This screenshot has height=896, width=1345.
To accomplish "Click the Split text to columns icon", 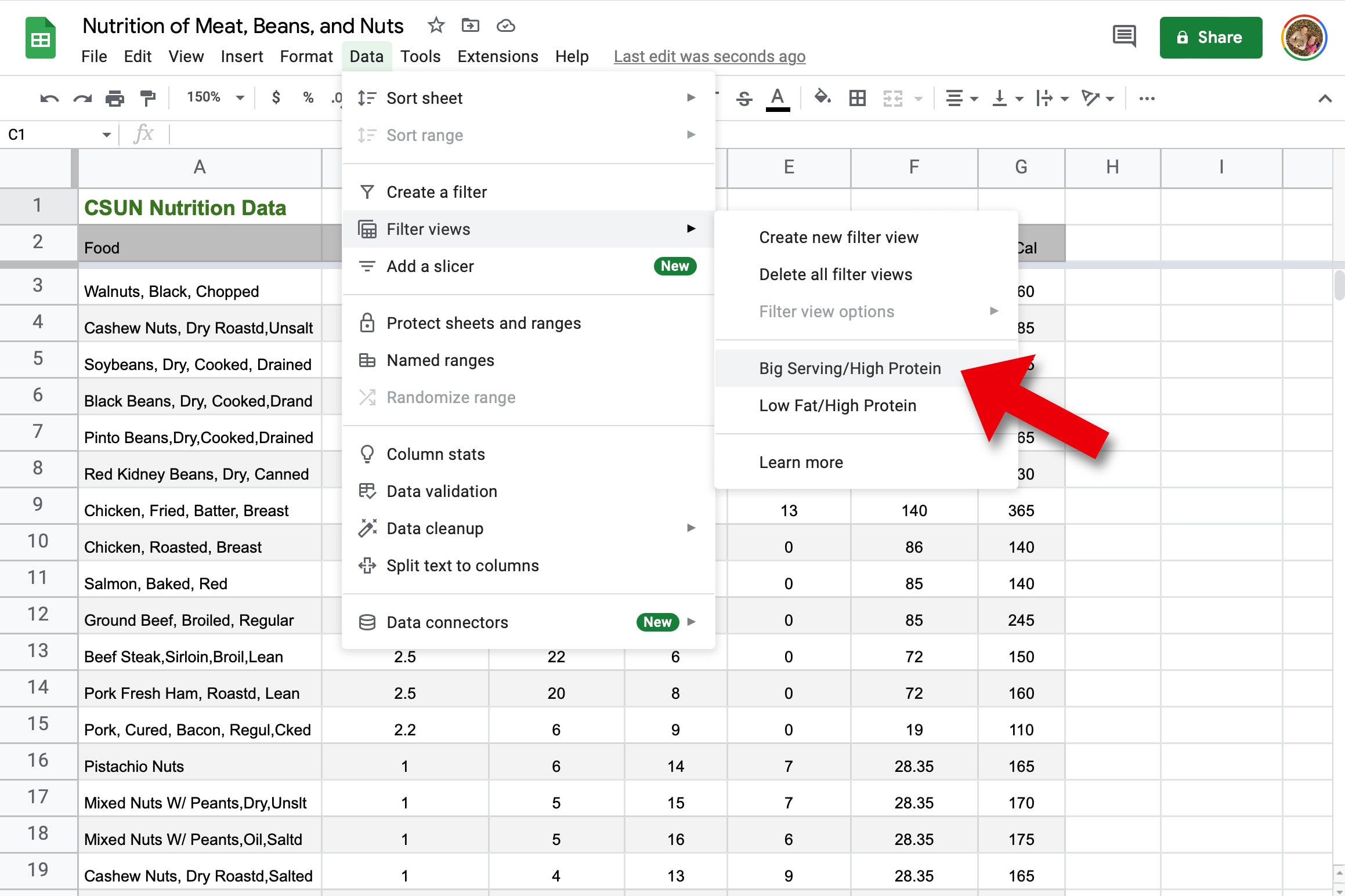I will tap(367, 565).
